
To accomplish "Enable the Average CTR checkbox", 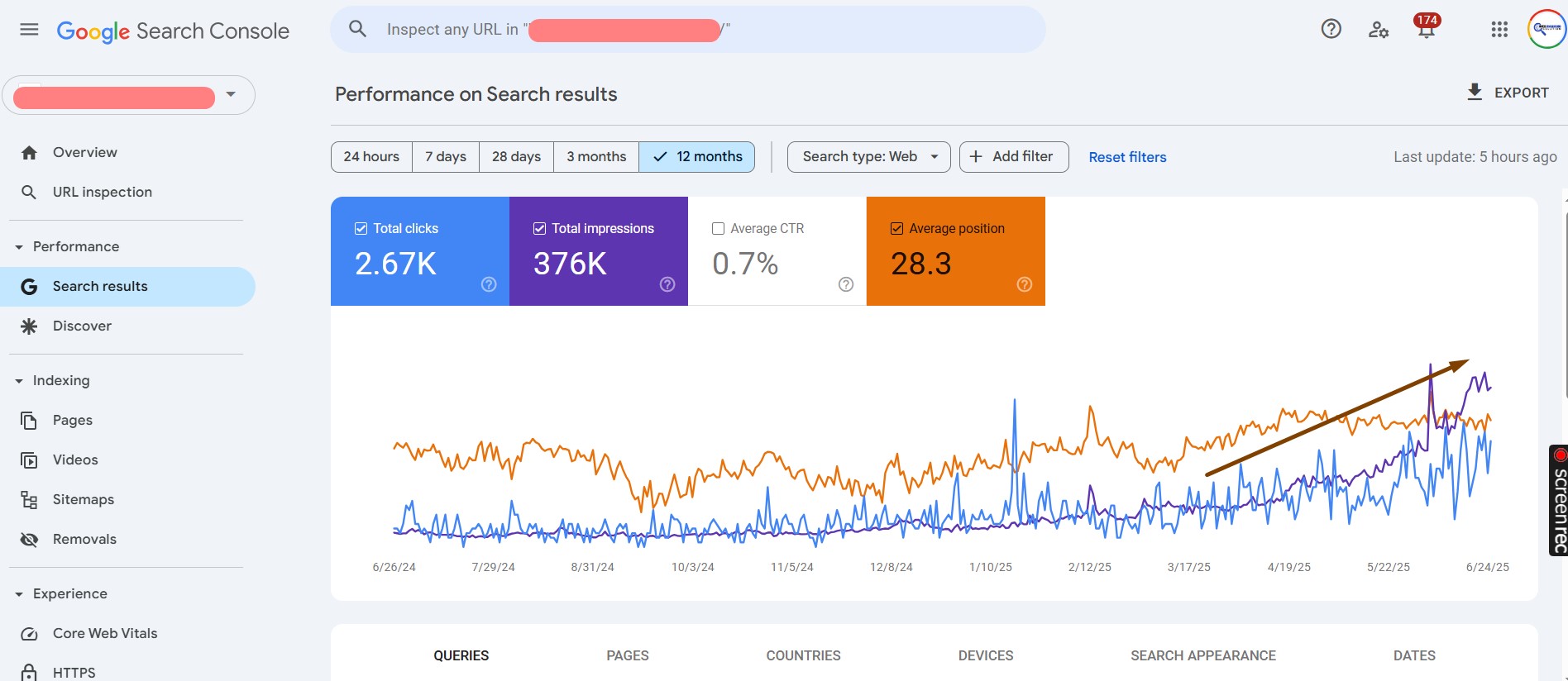I will tap(718, 229).
